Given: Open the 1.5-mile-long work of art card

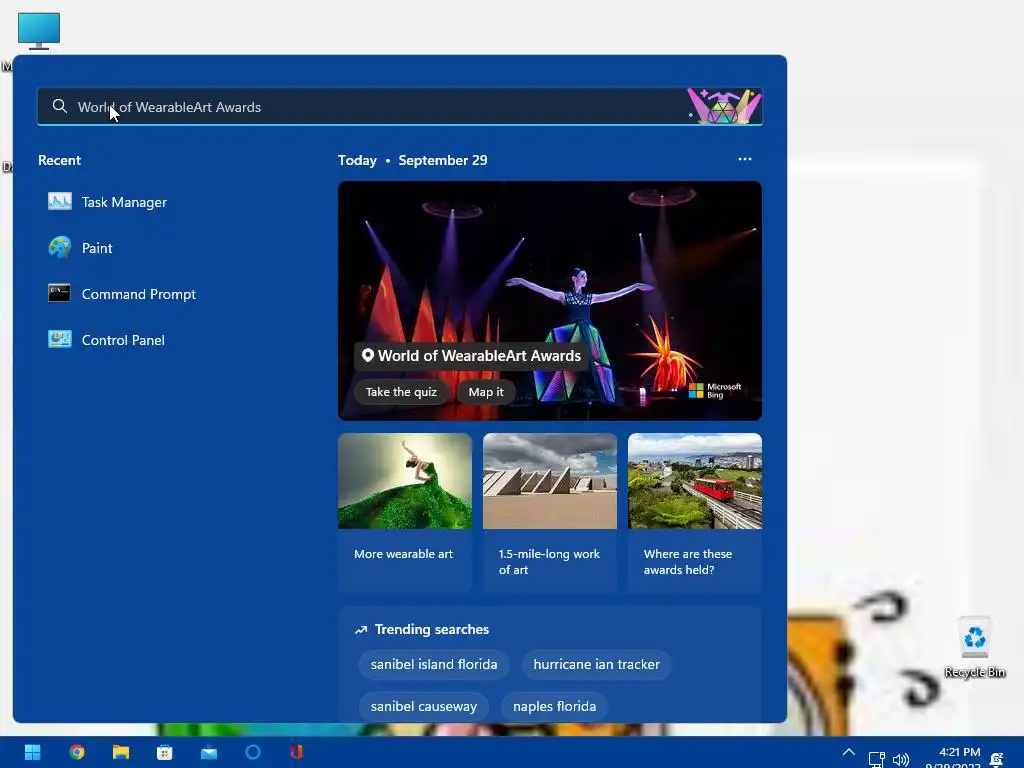Looking at the screenshot, I should (x=550, y=513).
